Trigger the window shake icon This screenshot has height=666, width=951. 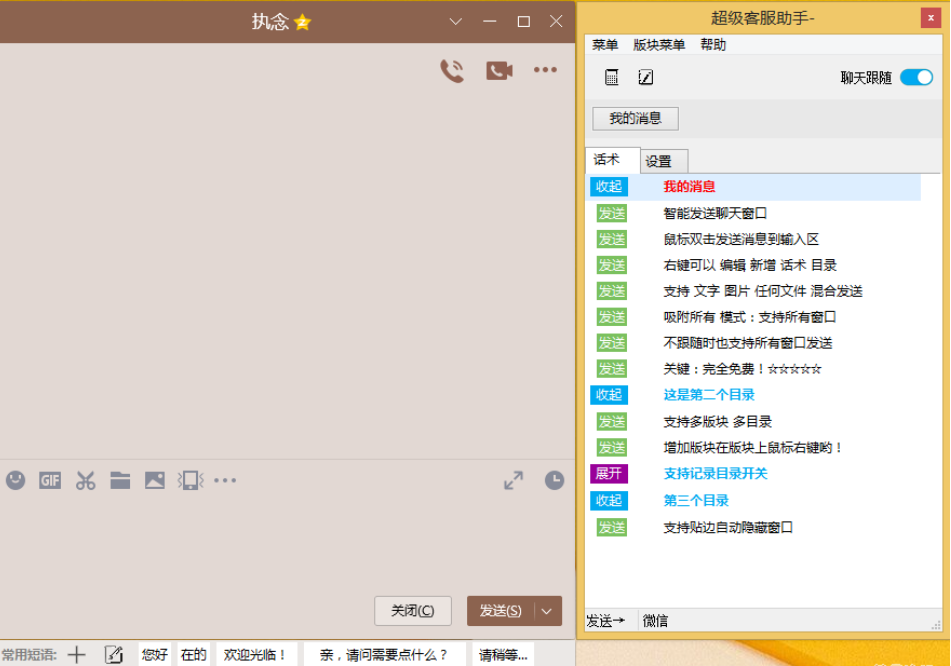click(x=189, y=480)
